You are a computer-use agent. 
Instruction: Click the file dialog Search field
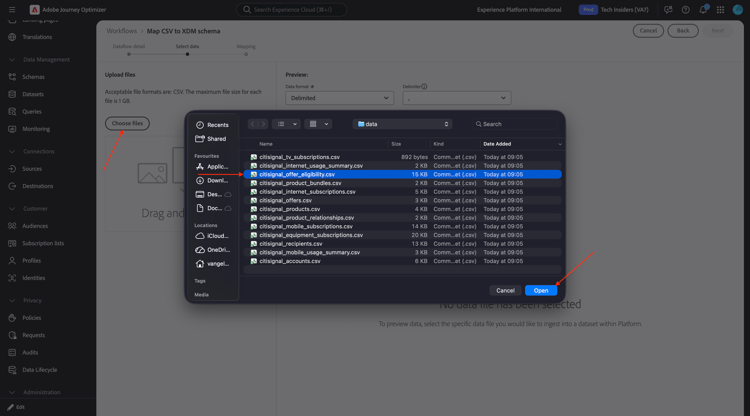click(515, 124)
